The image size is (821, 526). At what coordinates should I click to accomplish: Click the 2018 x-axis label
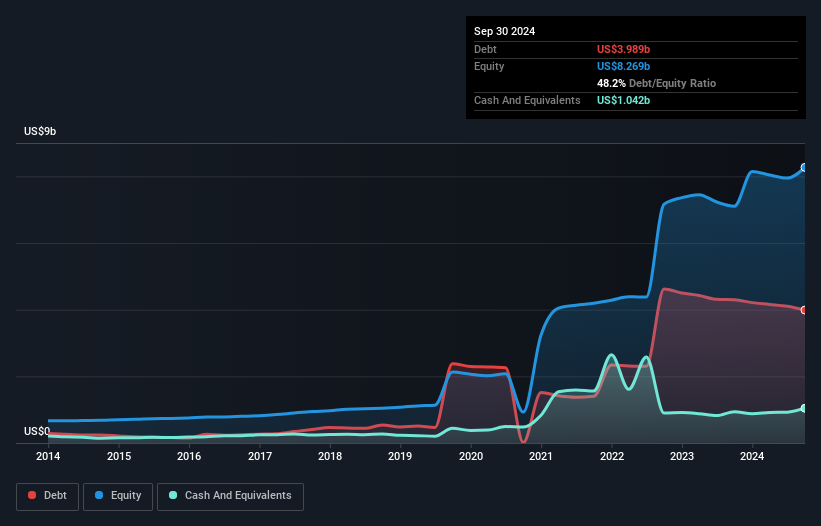330,456
